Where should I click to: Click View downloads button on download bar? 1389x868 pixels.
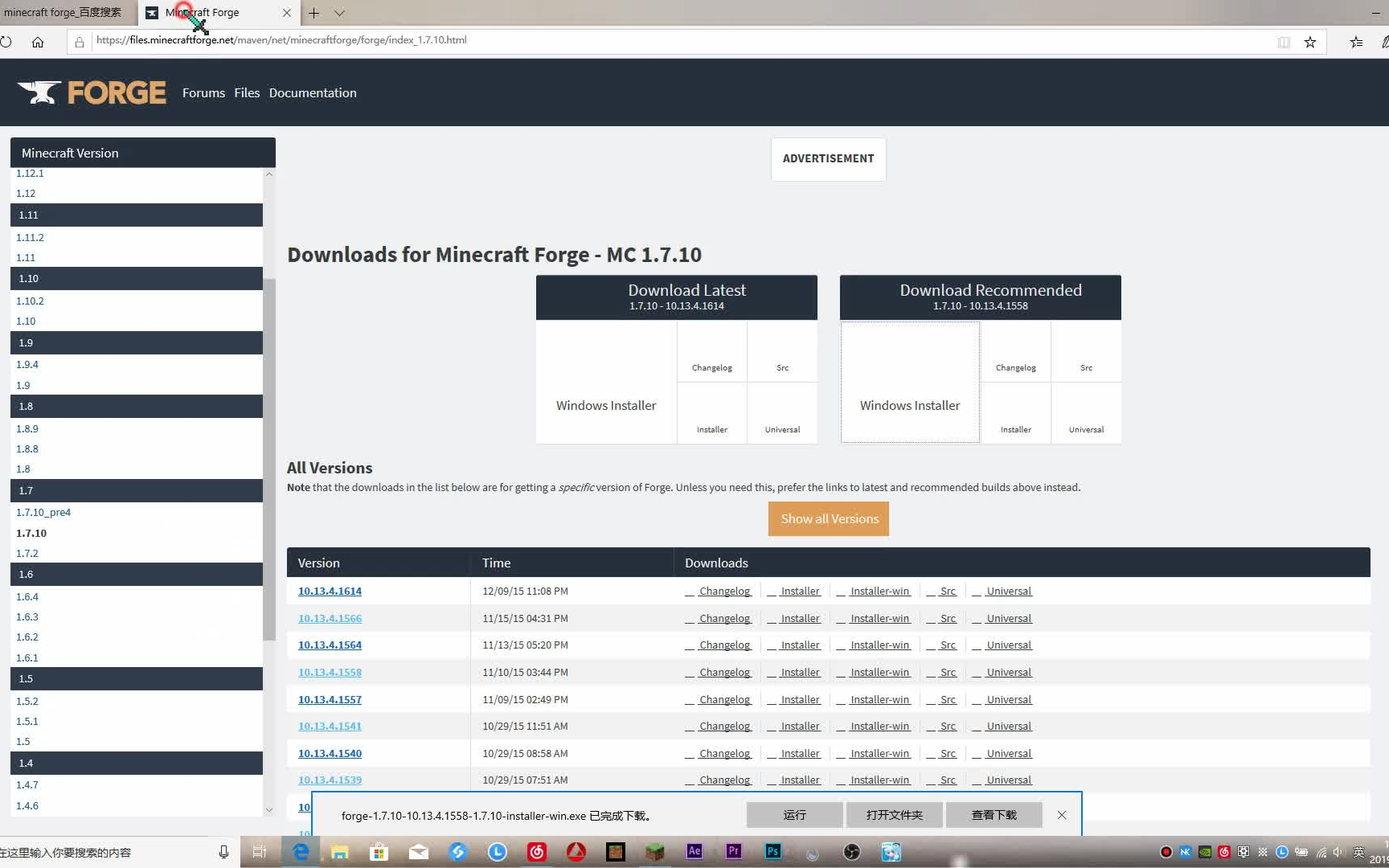tap(994, 815)
